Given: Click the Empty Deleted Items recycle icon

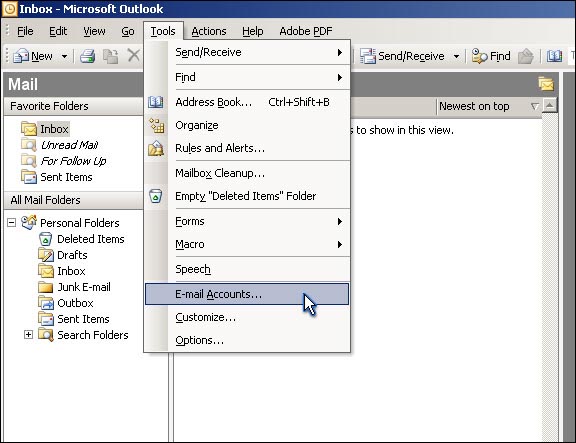Looking at the screenshot, I should point(156,196).
